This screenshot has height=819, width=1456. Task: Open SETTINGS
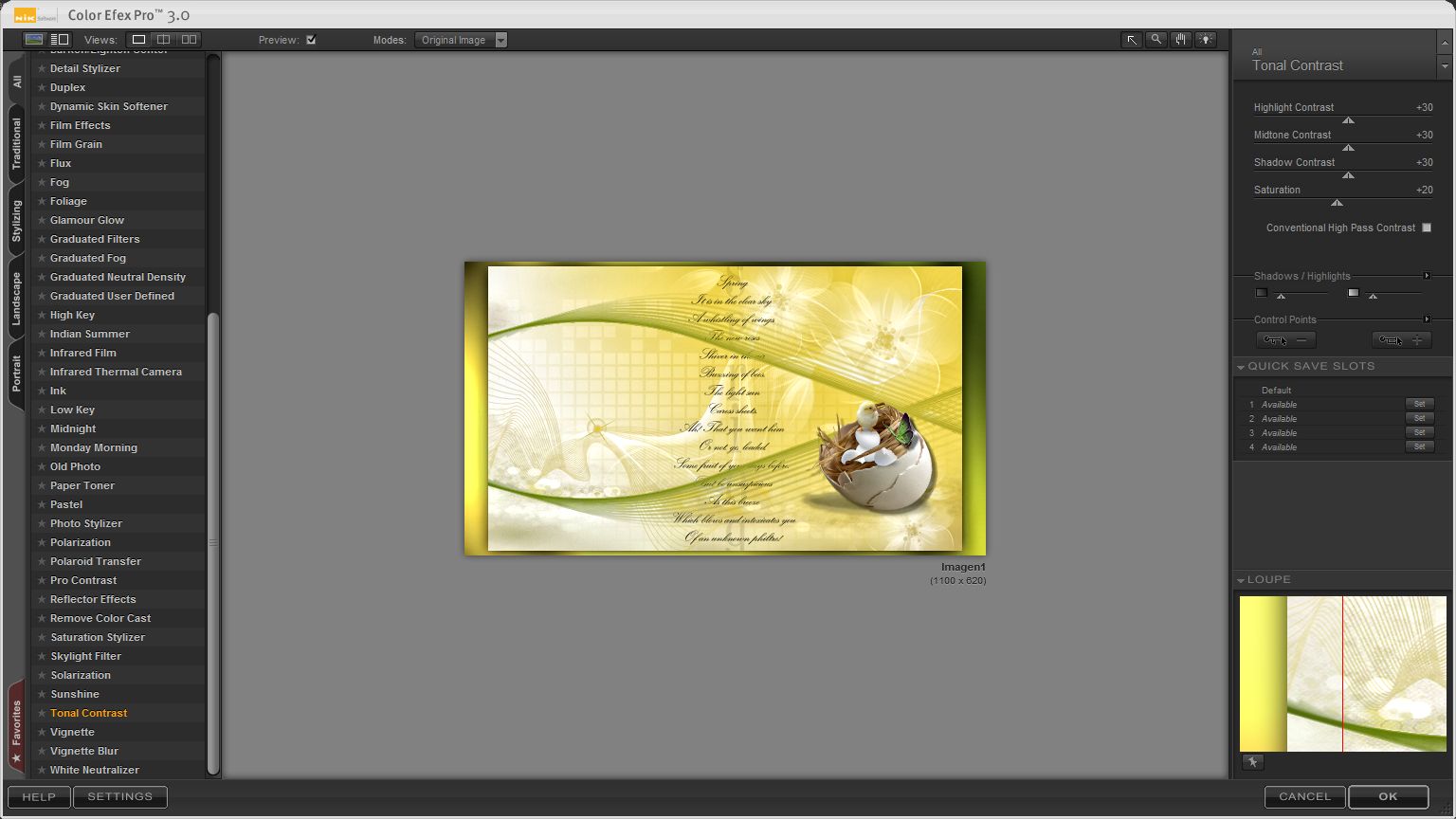[120, 797]
